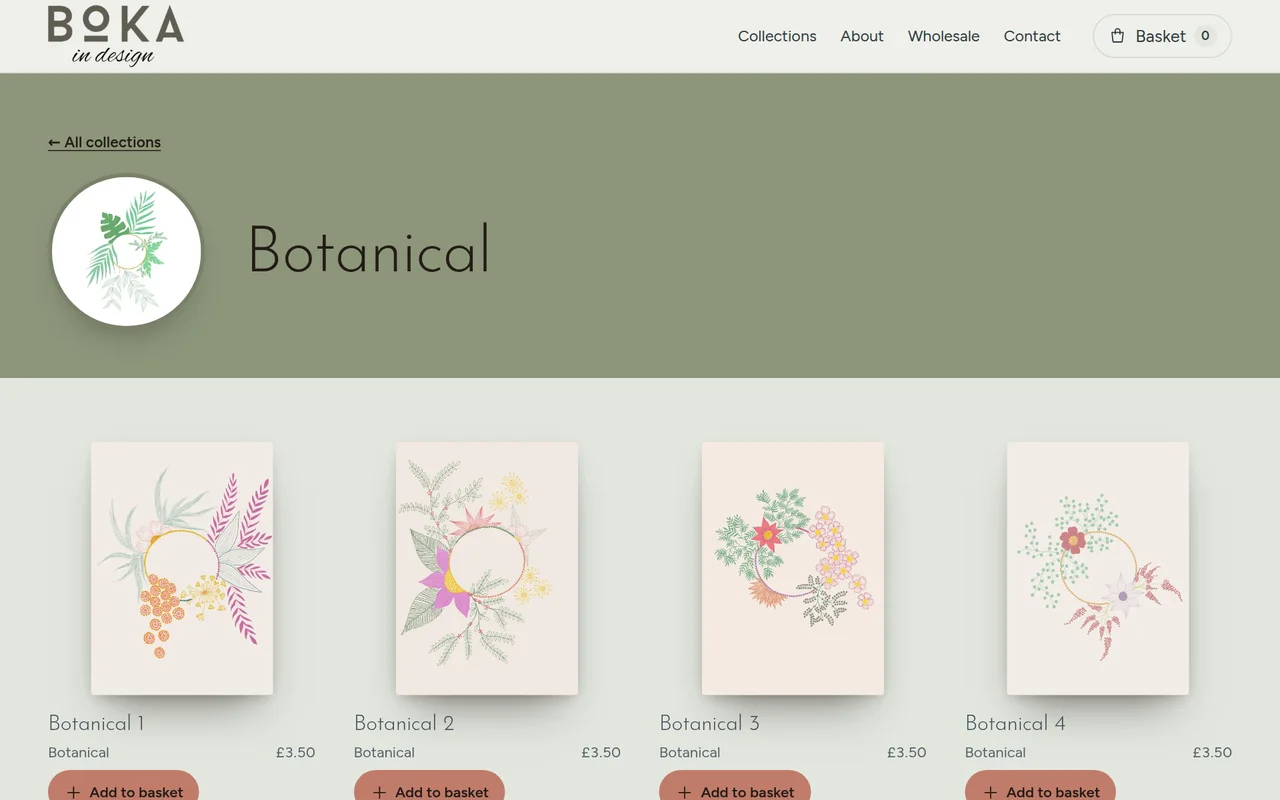Viewport: 1280px width, 800px height.
Task: Select the Botanical 4 product title
Action: click(1015, 723)
